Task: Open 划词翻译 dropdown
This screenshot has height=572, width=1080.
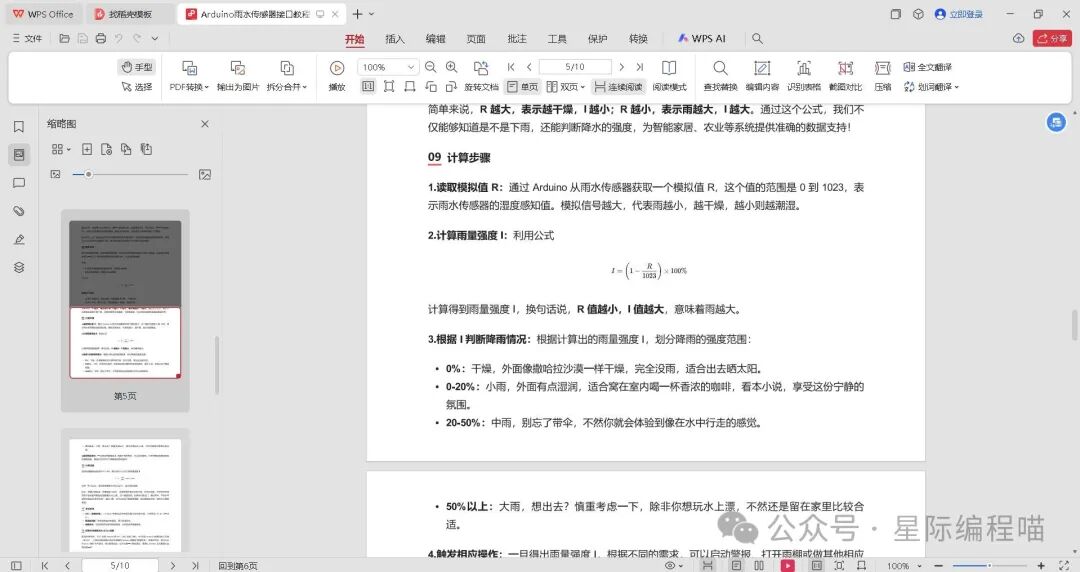Action: [x=931, y=87]
